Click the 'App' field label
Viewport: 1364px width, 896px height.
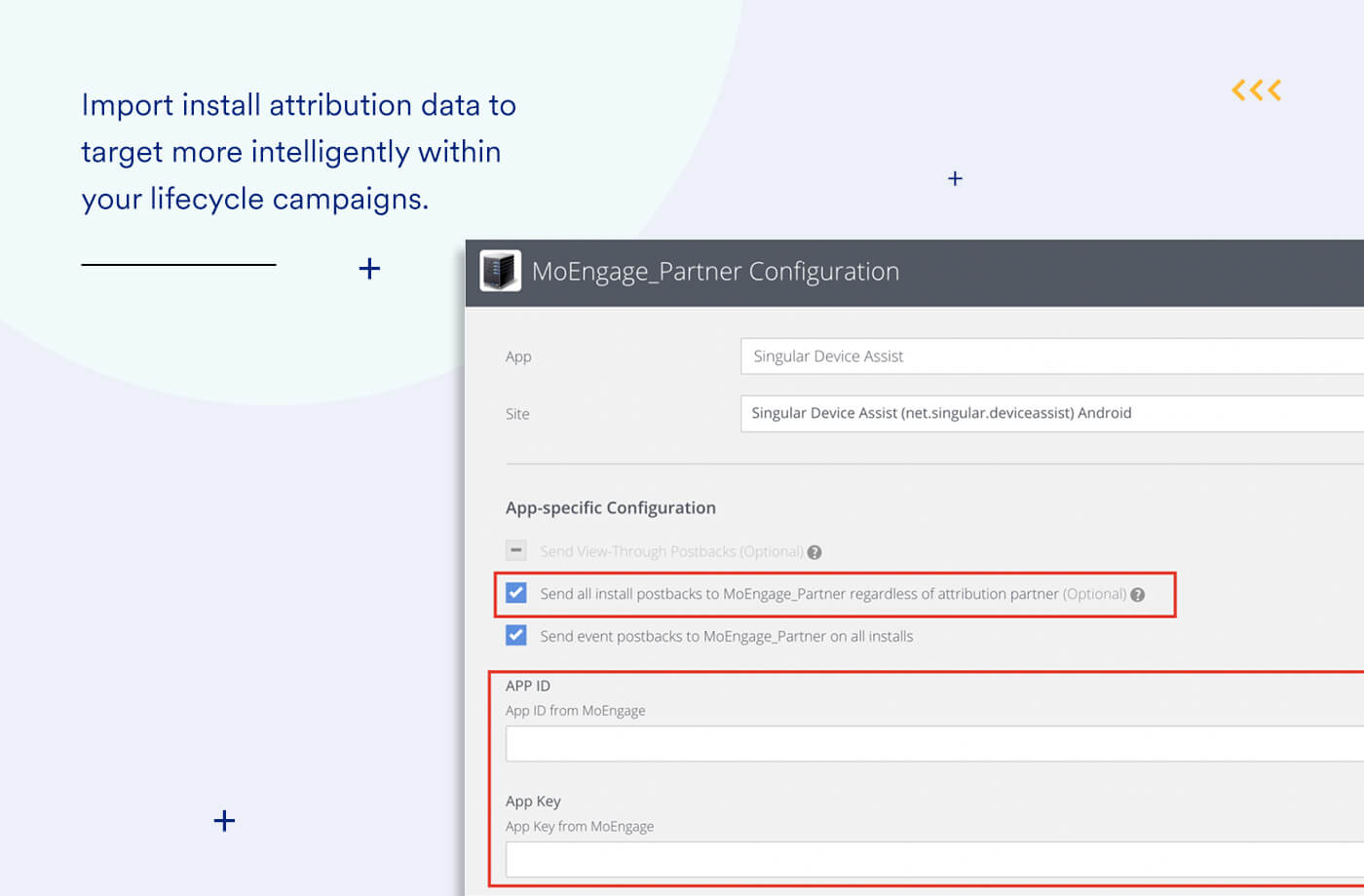coord(518,357)
